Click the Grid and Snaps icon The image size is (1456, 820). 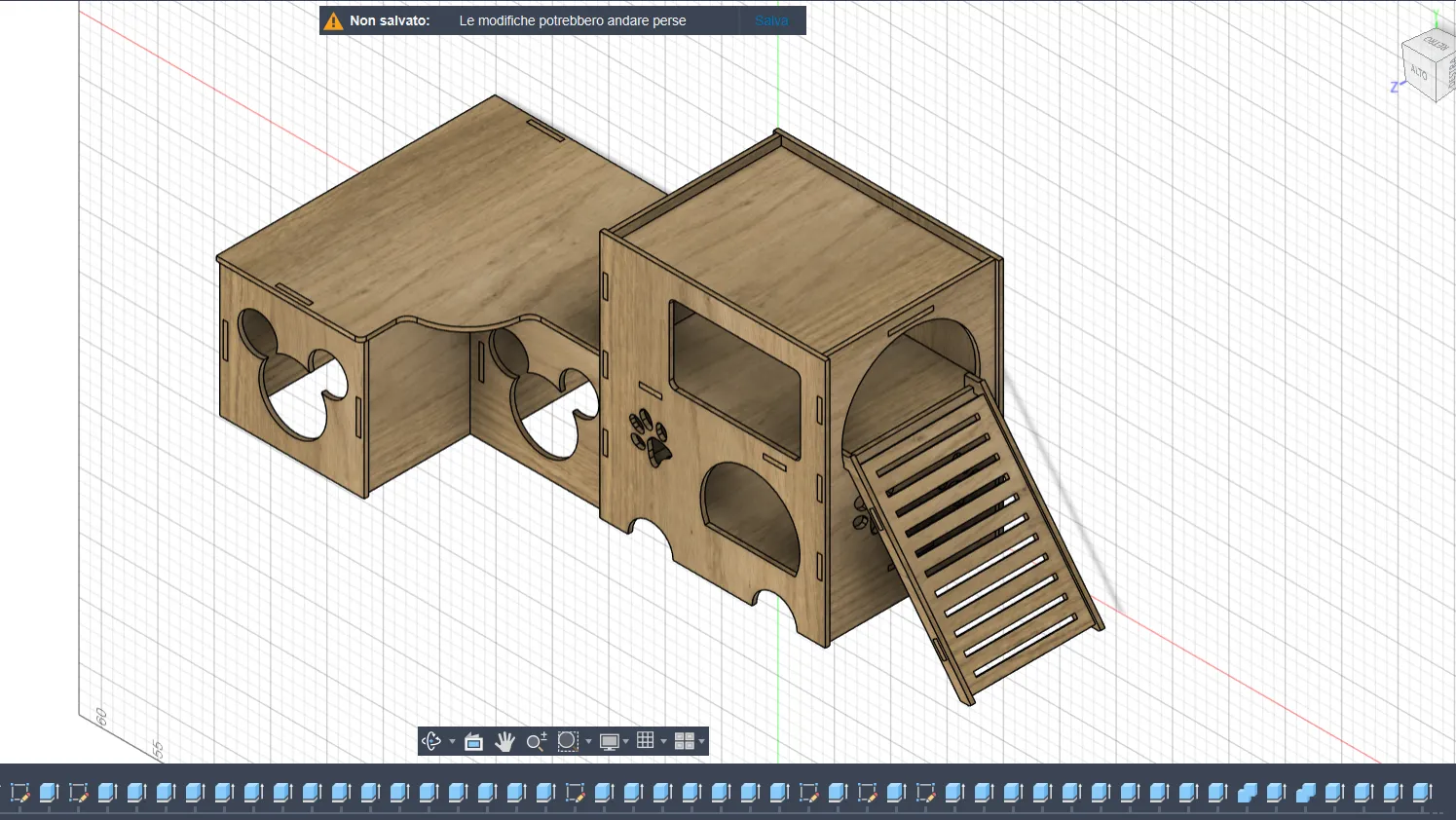pyautogui.click(x=646, y=741)
